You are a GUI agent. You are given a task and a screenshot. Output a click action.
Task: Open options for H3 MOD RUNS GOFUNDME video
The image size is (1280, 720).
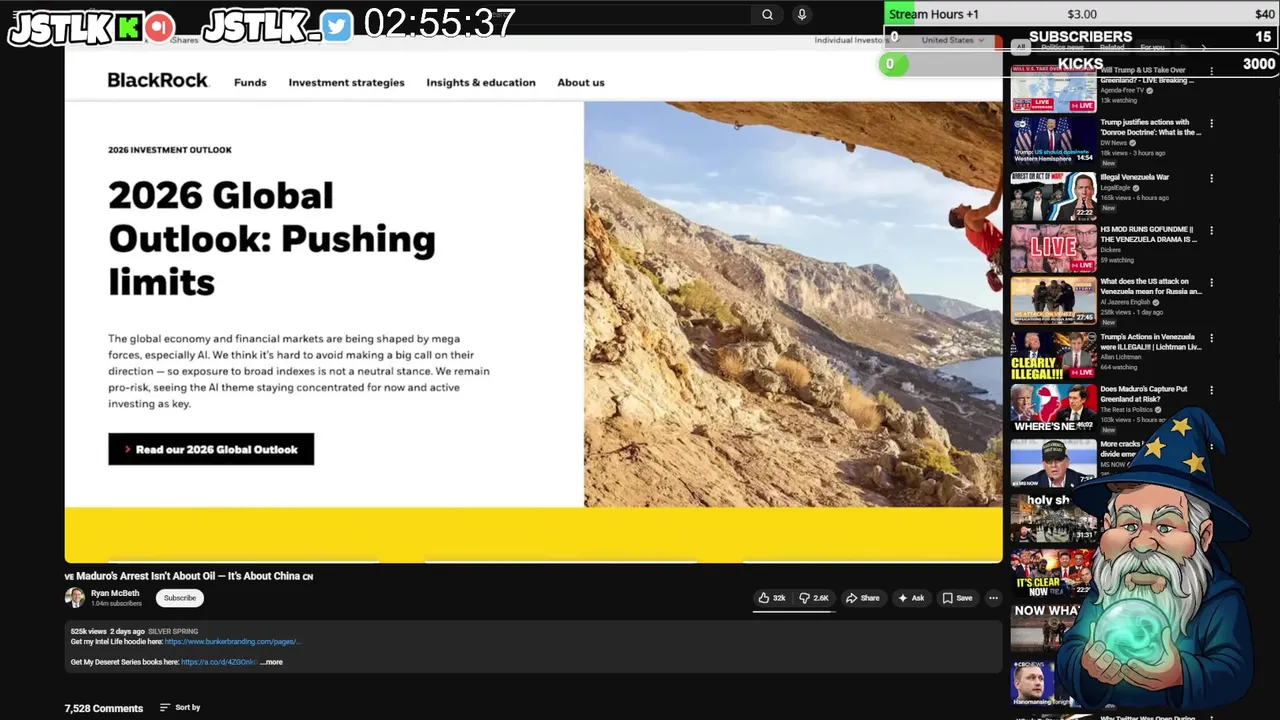point(1211,230)
